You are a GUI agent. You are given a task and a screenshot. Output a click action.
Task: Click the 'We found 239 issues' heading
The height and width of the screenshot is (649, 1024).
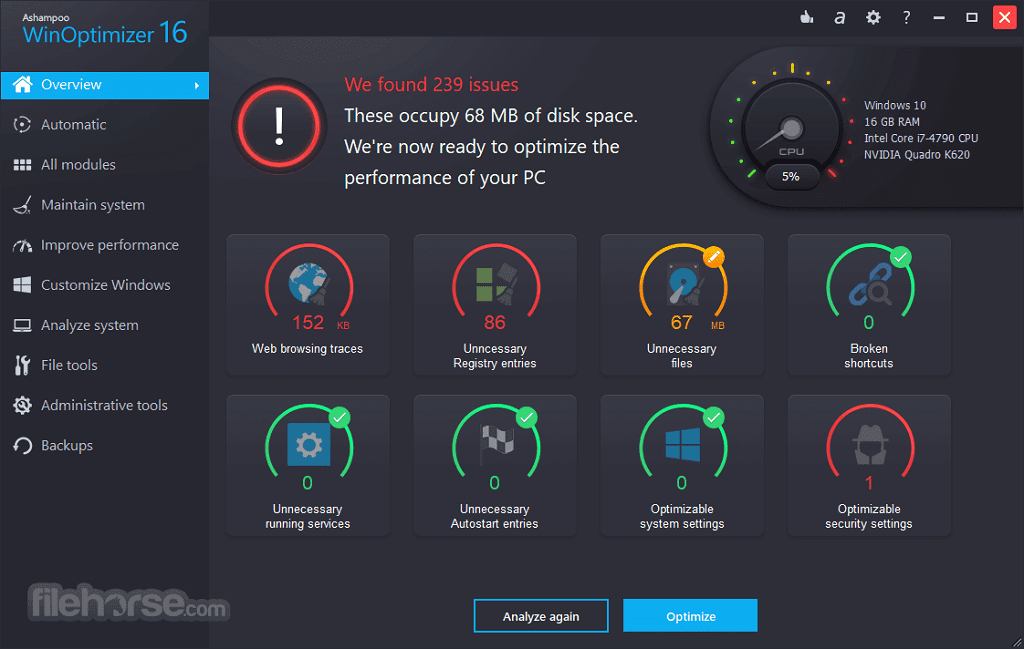(432, 85)
